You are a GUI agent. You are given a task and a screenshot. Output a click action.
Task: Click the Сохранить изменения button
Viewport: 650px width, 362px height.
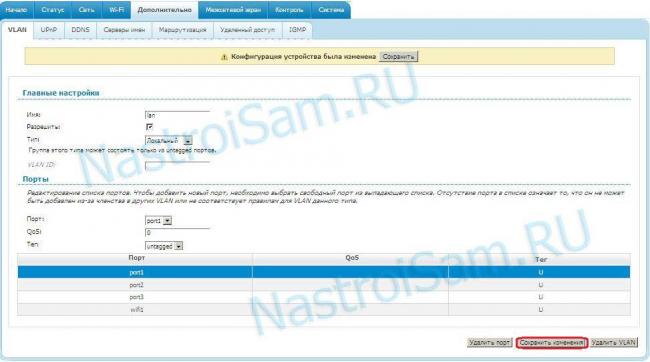point(552,343)
